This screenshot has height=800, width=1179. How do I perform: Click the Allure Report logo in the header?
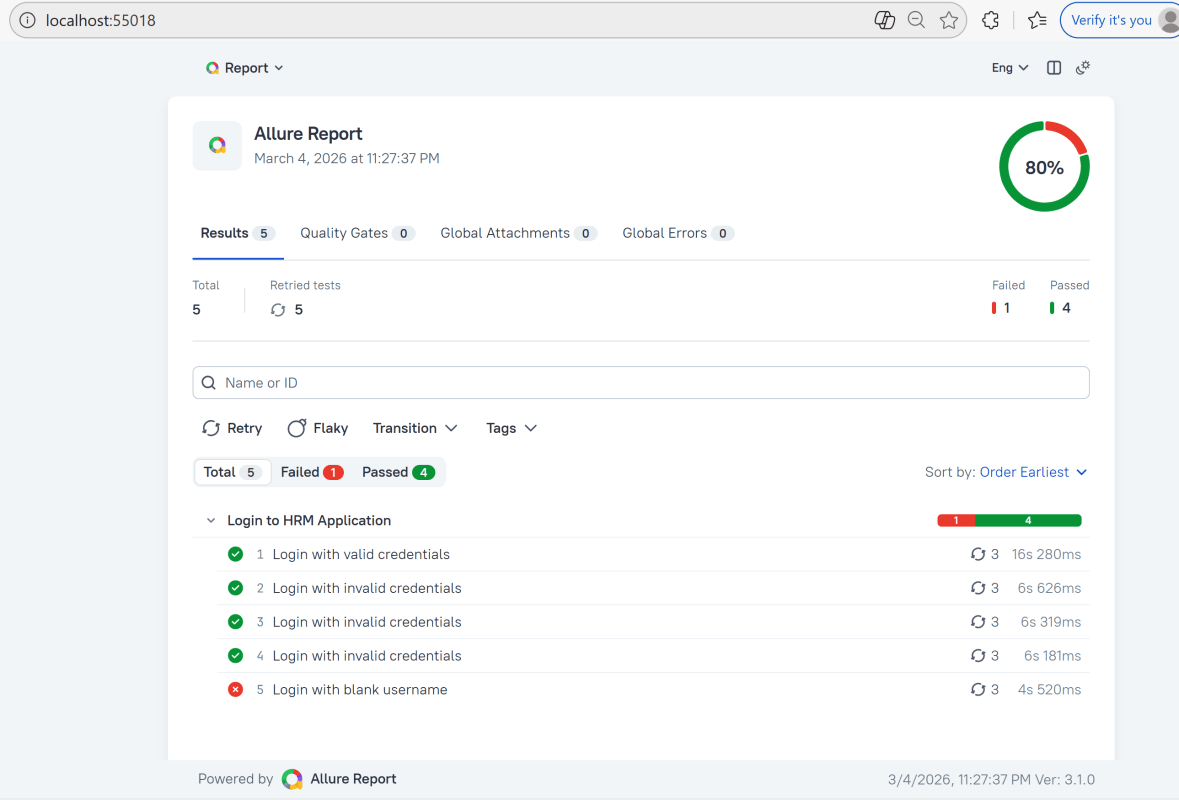tap(217, 146)
